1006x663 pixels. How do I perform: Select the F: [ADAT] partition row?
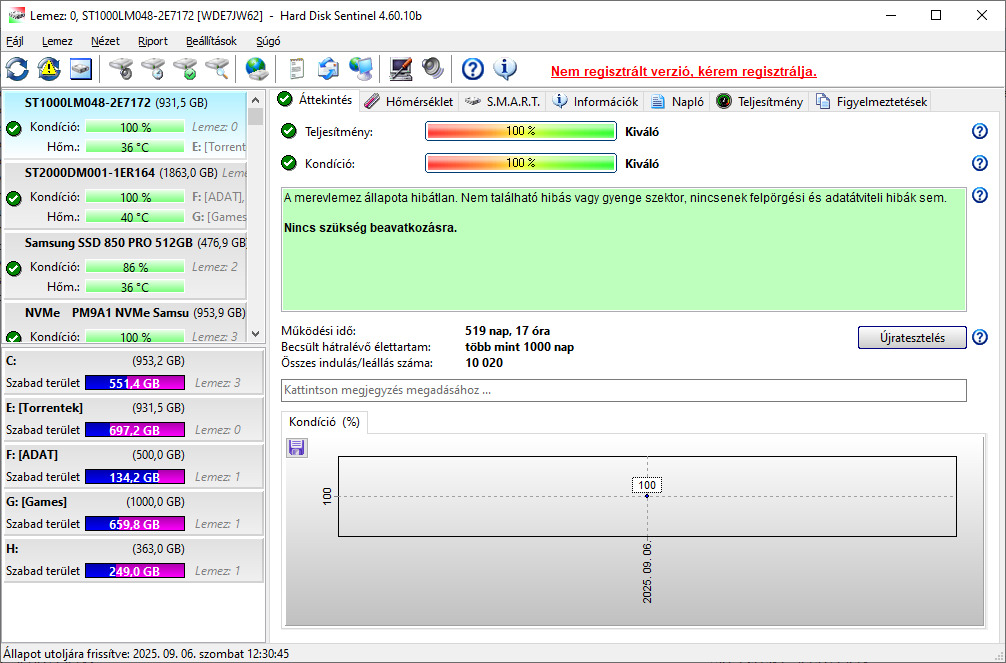133,466
